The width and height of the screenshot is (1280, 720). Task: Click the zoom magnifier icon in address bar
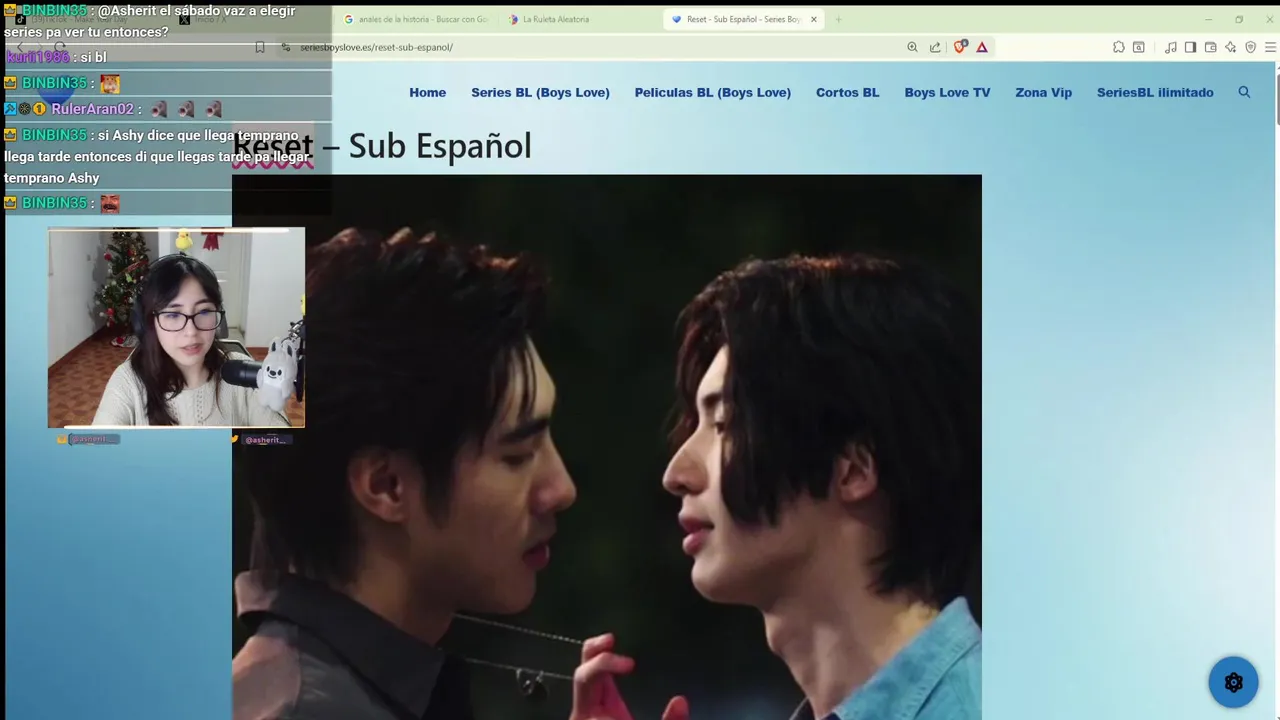912,47
